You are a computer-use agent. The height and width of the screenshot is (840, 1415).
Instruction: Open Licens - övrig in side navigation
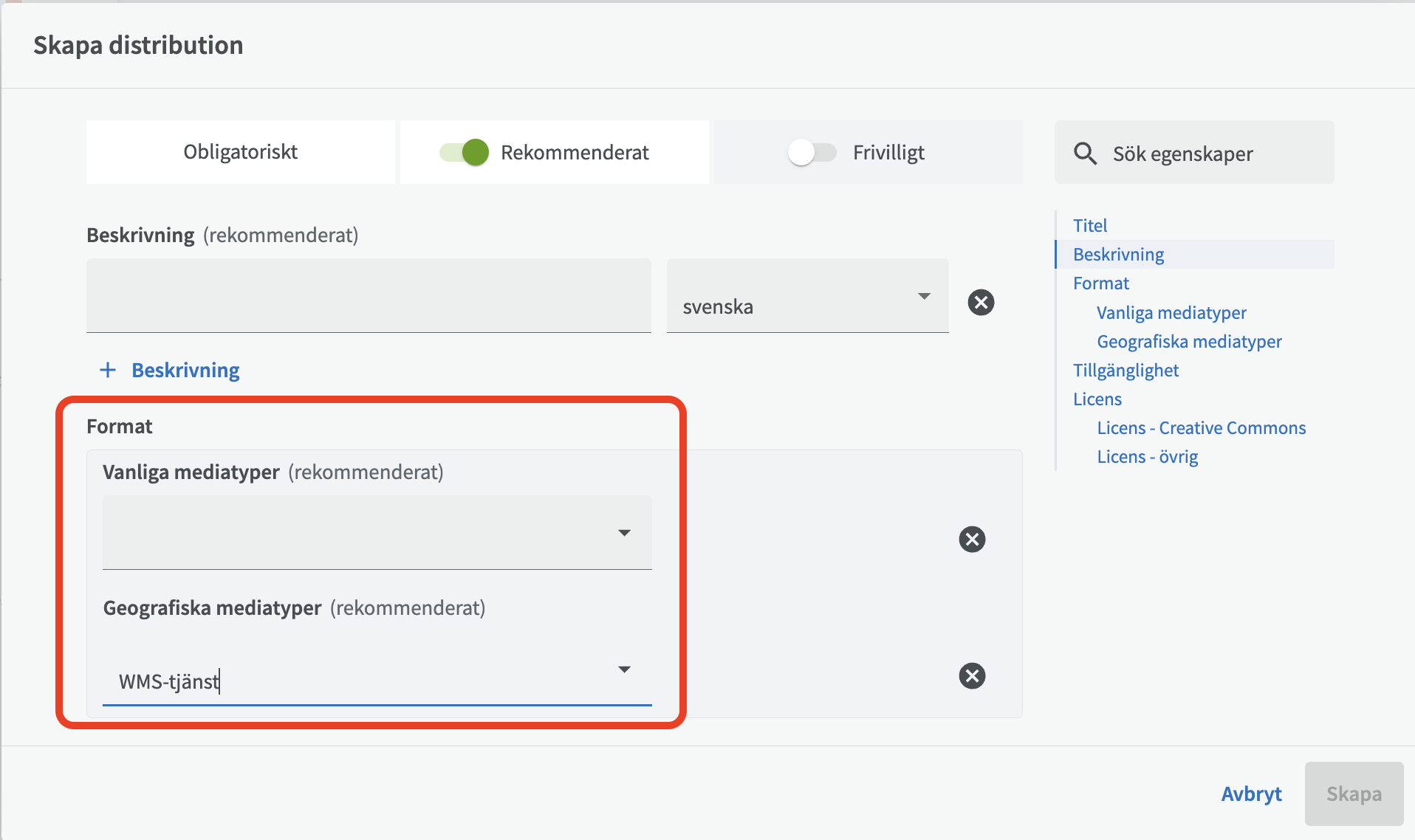tap(1147, 457)
